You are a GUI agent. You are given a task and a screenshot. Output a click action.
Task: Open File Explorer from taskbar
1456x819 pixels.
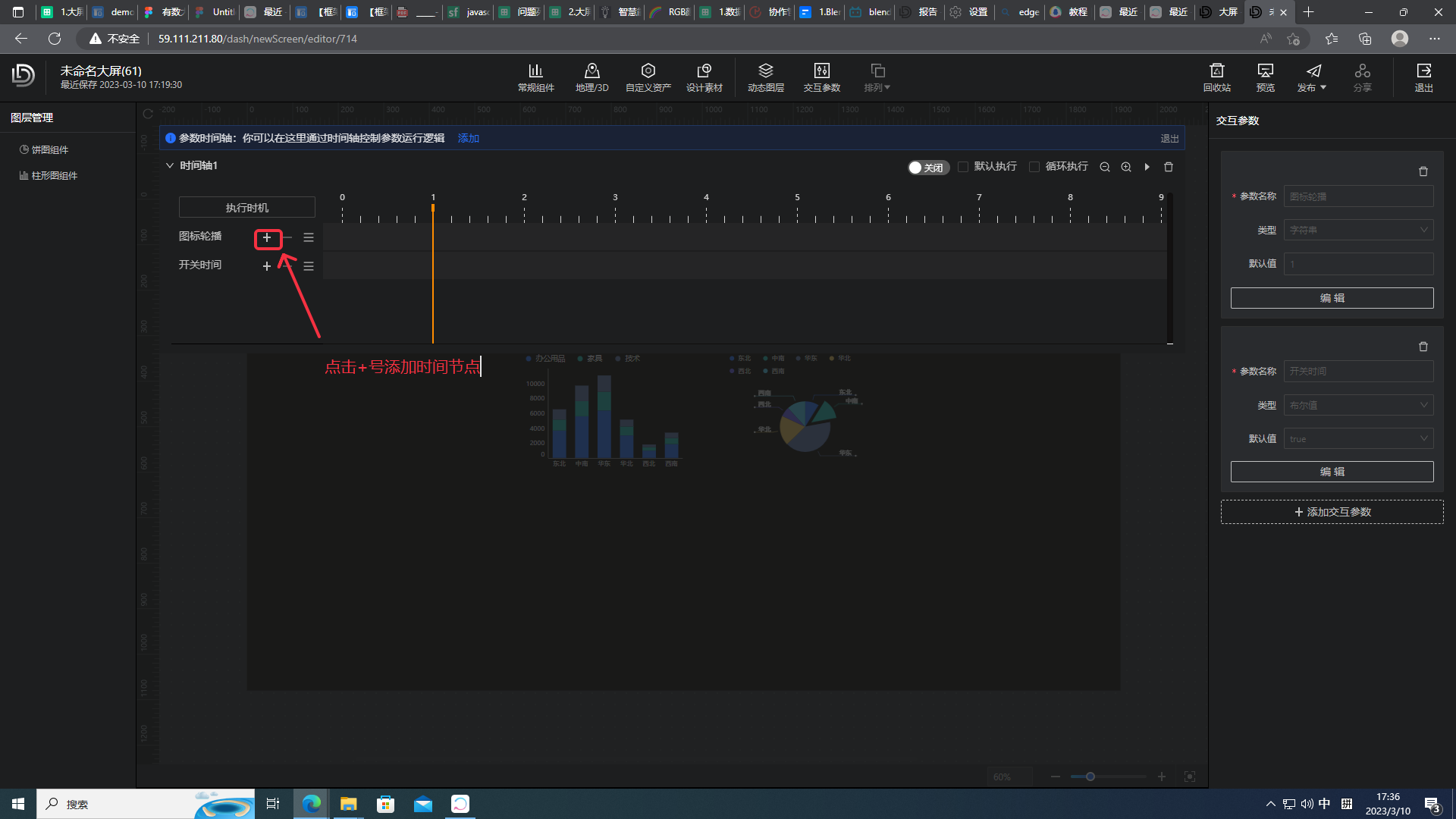click(348, 804)
